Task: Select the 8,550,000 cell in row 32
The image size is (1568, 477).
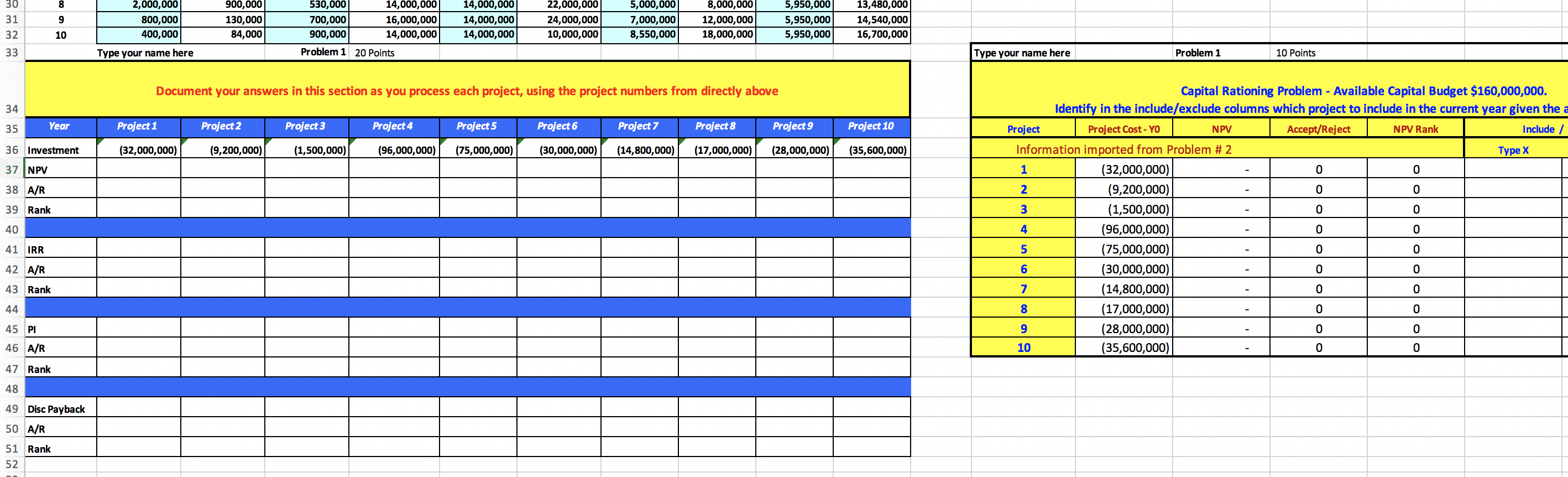Action: pyautogui.click(x=639, y=35)
